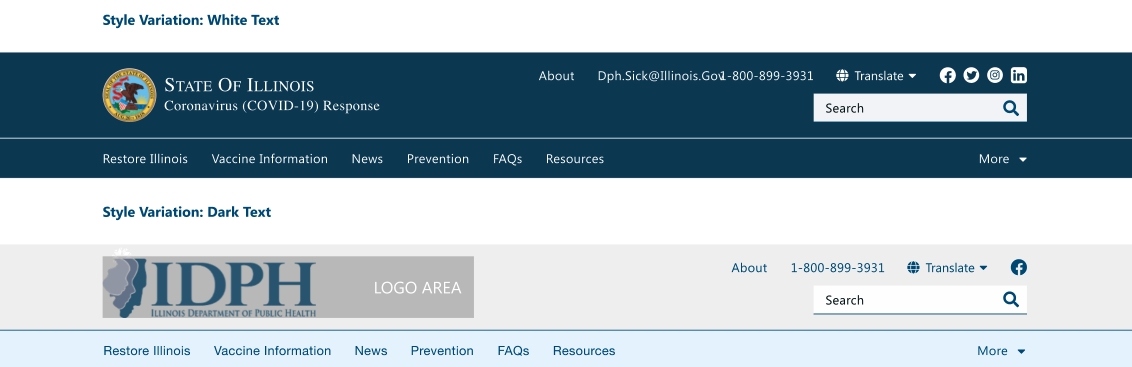The image size is (1132, 367).
Task: Open Facebook icon in dark header
Action: coord(947,75)
